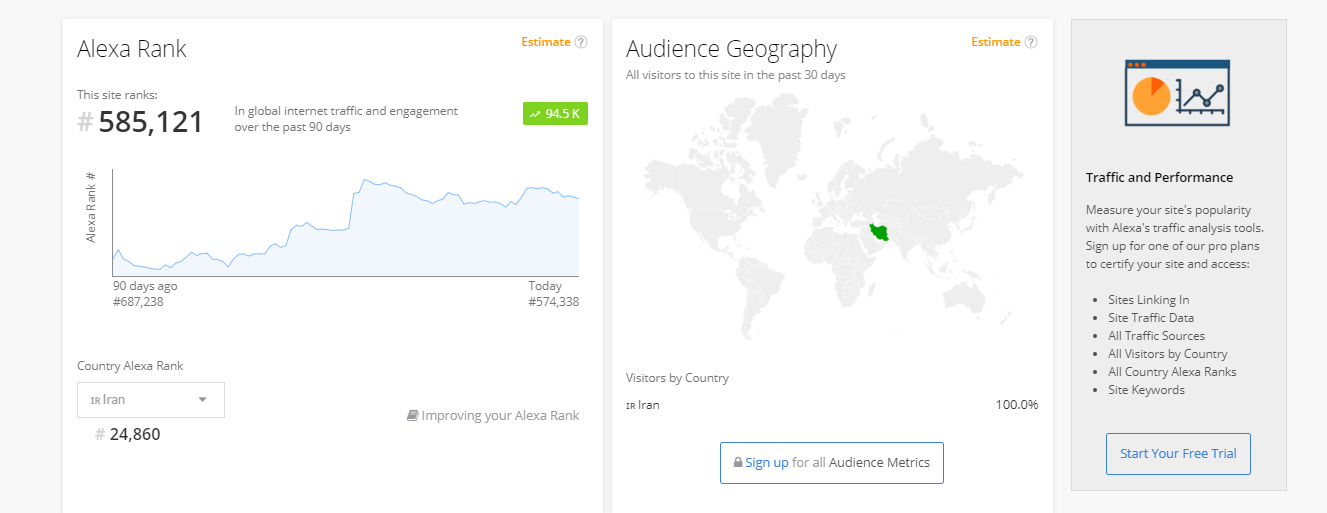Click the Audience Geography panel heading
The image size is (1327, 513).
tap(731, 49)
